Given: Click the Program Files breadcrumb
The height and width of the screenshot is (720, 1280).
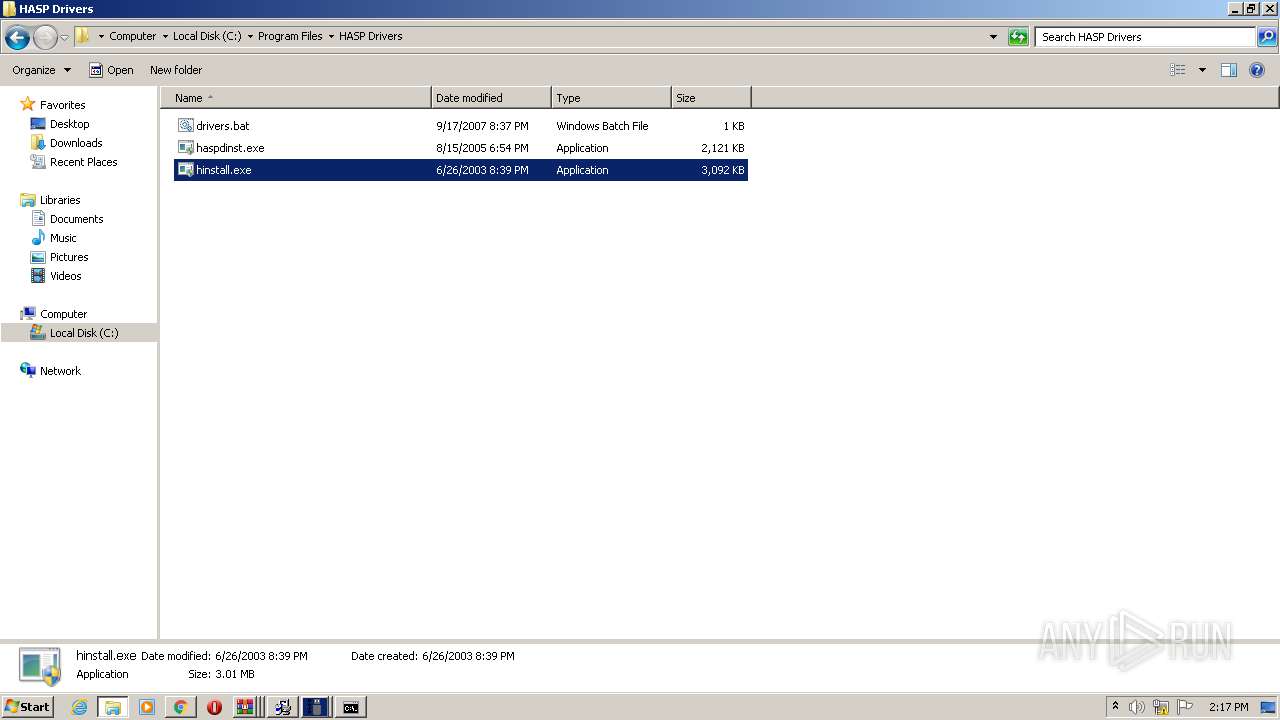Looking at the screenshot, I should (290, 36).
